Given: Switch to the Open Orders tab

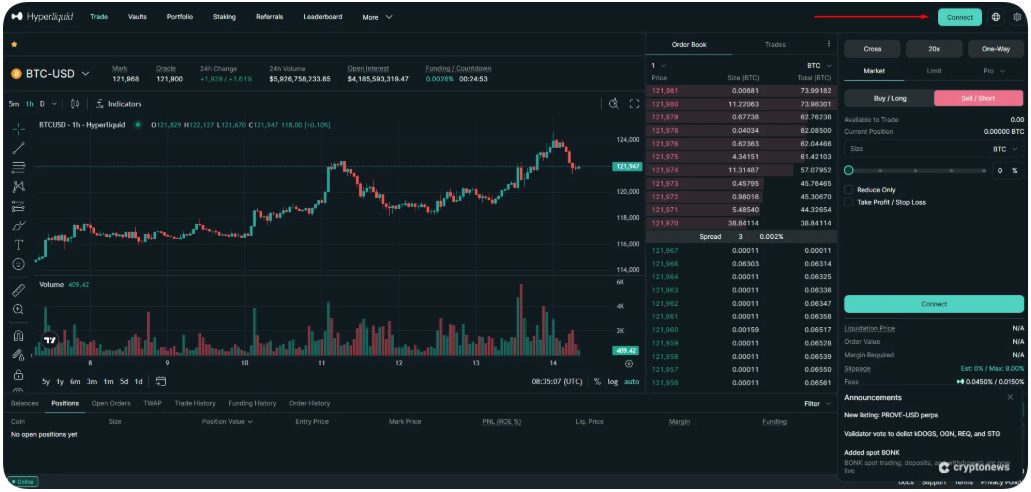Looking at the screenshot, I should [x=111, y=403].
